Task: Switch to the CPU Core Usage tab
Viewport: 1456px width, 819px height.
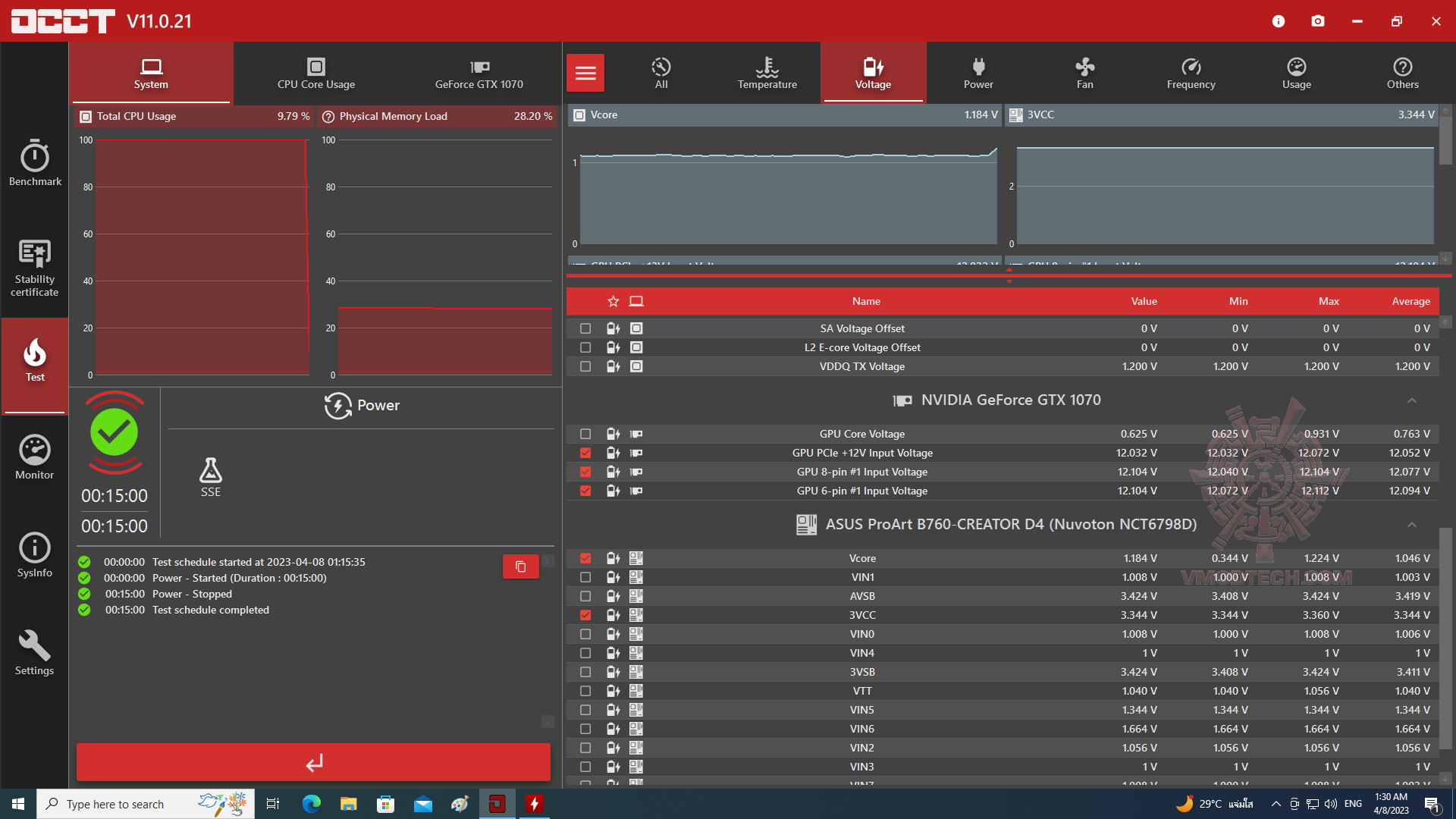Action: click(315, 74)
